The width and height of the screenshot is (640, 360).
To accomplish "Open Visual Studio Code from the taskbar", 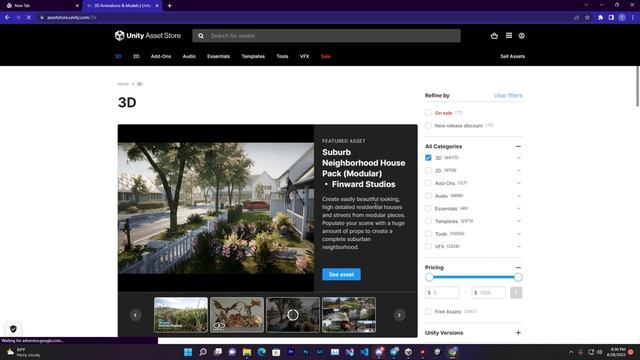I will click(x=364, y=352).
